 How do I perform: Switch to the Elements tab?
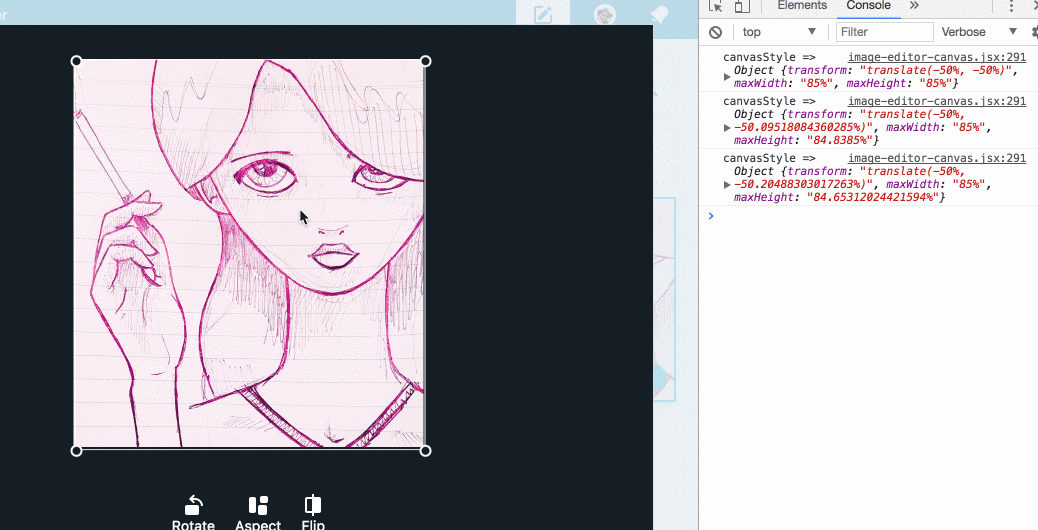tap(802, 6)
